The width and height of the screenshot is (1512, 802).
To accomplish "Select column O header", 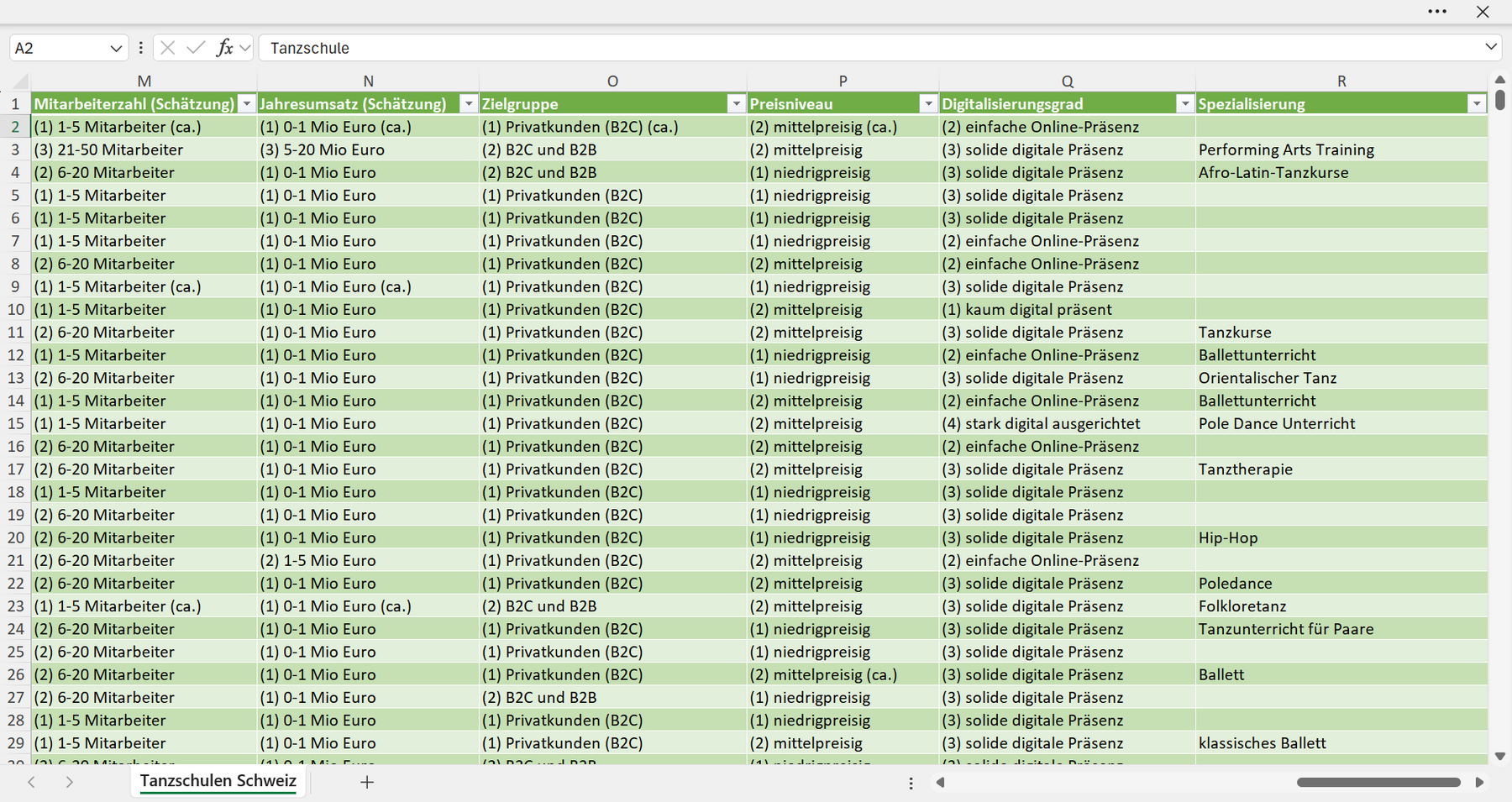I will pos(612,81).
